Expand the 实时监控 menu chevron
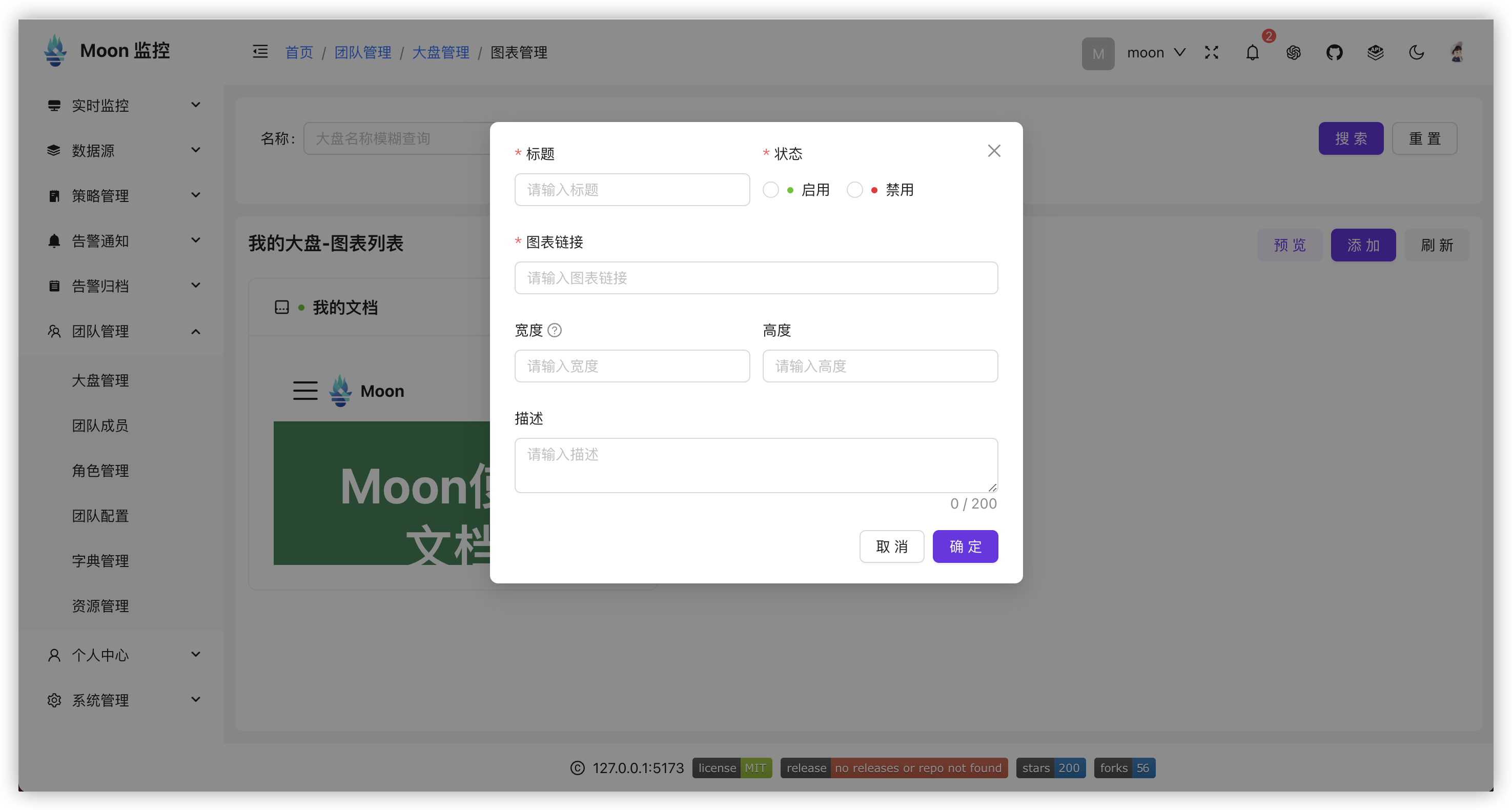The height and width of the screenshot is (810, 1512). point(196,105)
